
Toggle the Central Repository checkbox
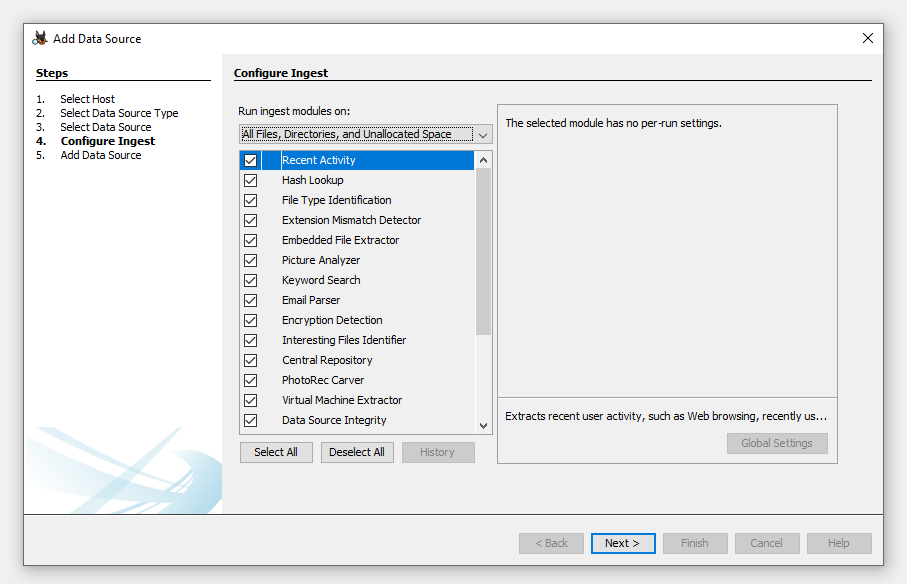(250, 360)
